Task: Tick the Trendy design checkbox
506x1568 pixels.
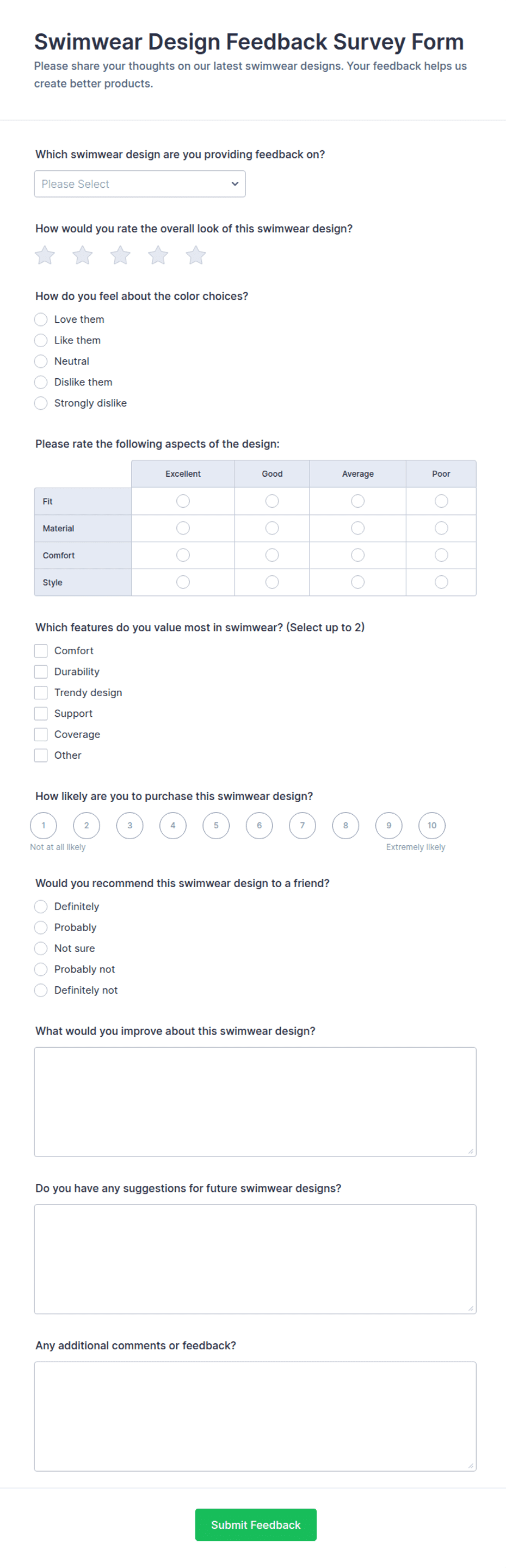Action: (x=41, y=692)
